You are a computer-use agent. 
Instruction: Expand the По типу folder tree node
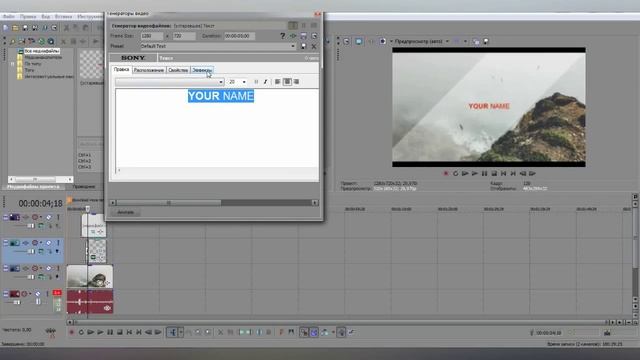point(12,64)
